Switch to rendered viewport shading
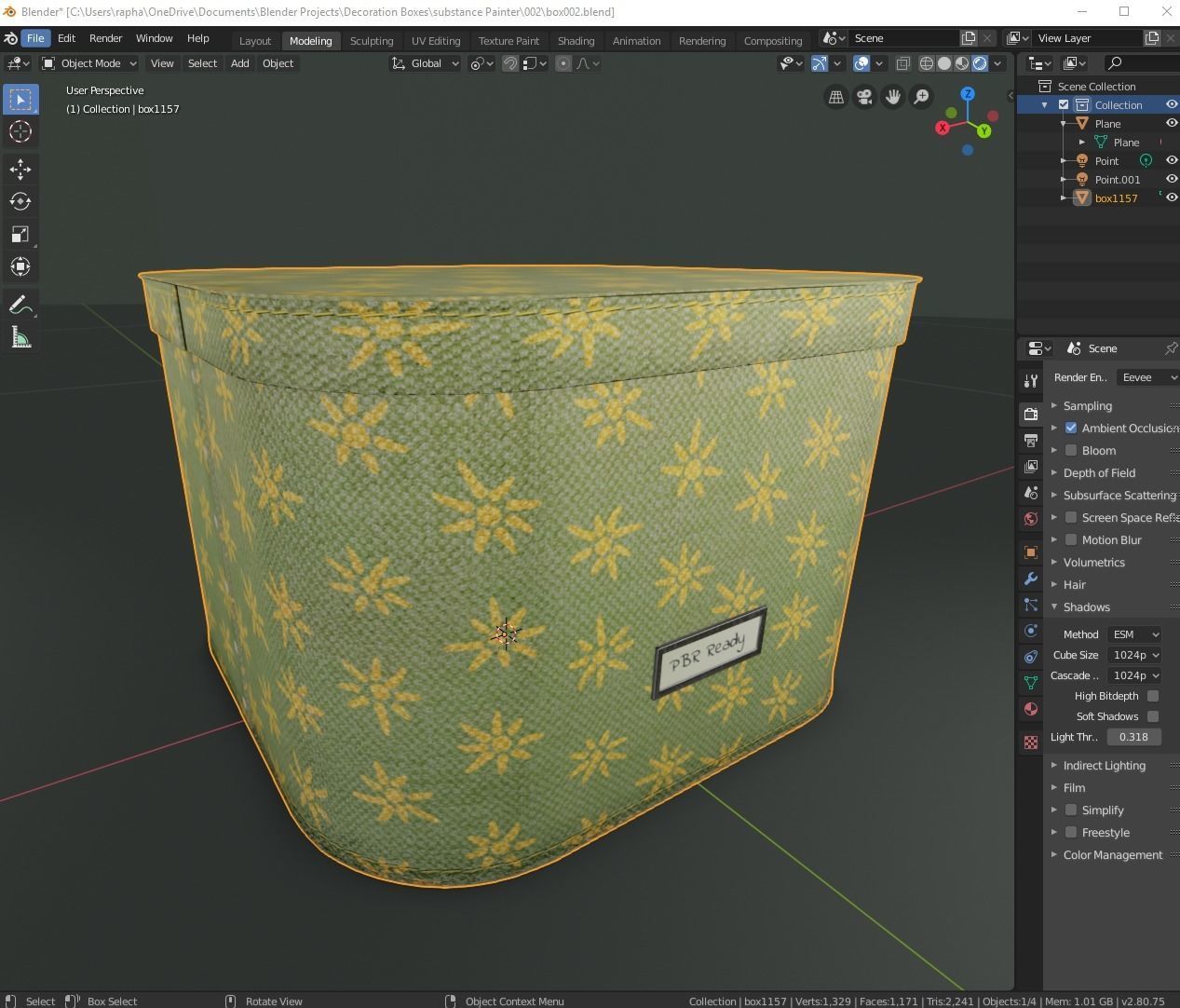Screen dimensions: 1180x1008 point(980,63)
